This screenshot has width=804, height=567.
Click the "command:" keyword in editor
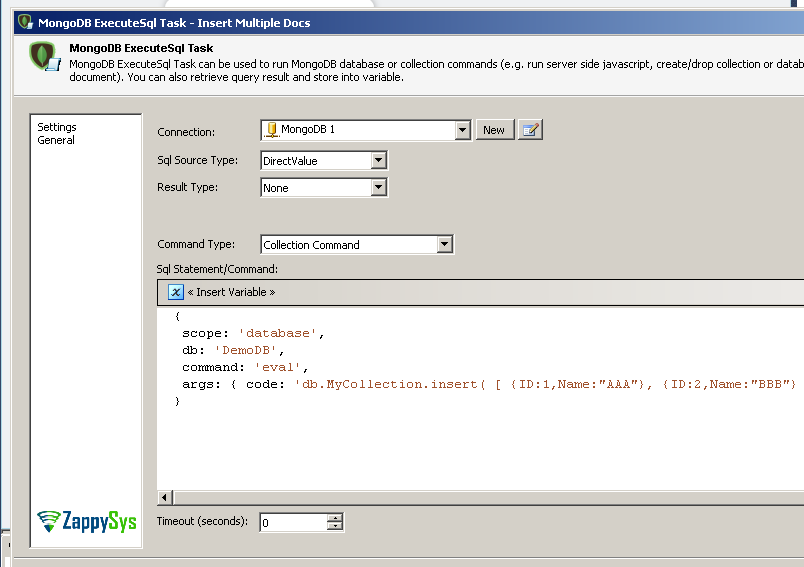pyautogui.click(x=213, y=367)
